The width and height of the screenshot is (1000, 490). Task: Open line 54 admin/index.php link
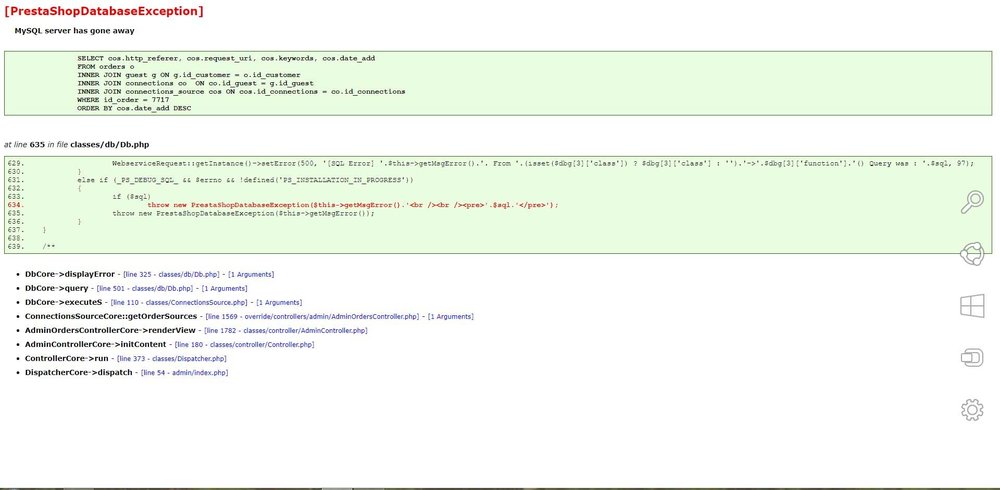click(x=184, y=373)
